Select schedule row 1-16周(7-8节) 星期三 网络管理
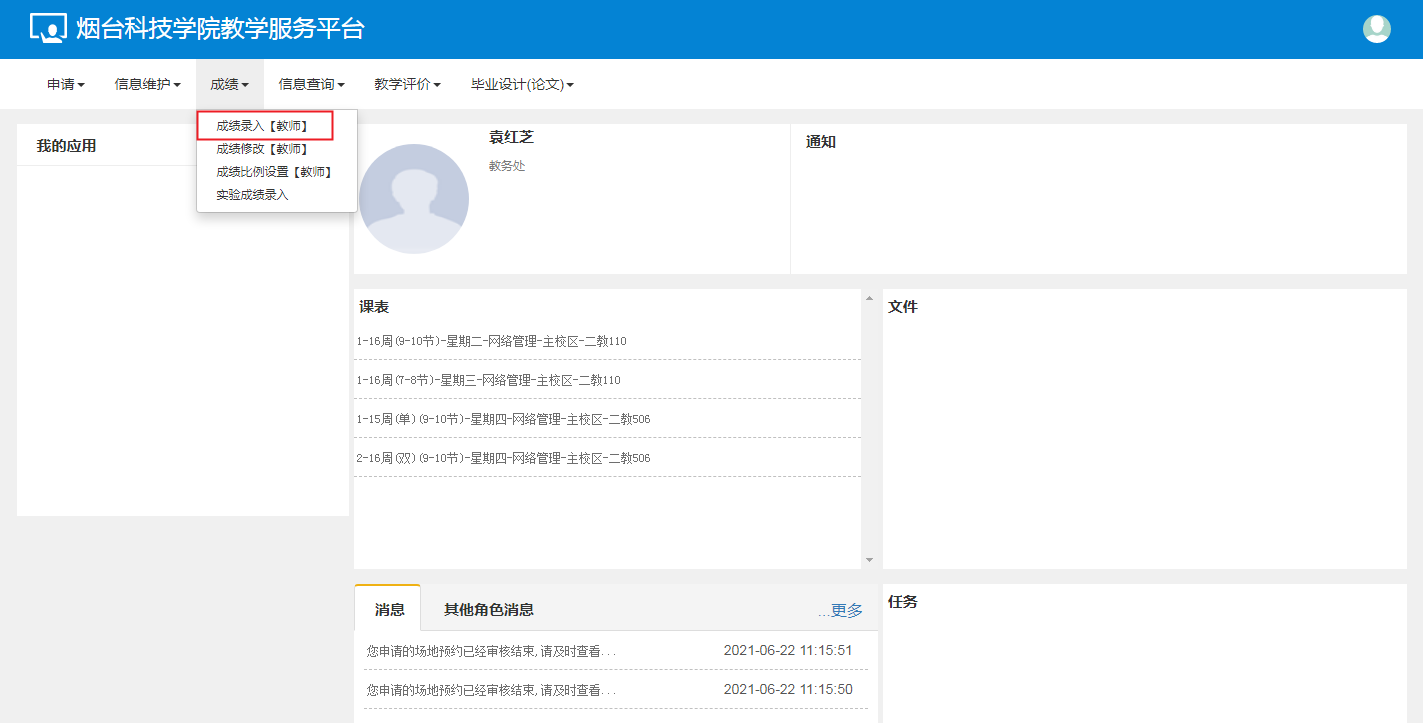This screenshot has height=723, width=1423. click(x=607, y=380)
